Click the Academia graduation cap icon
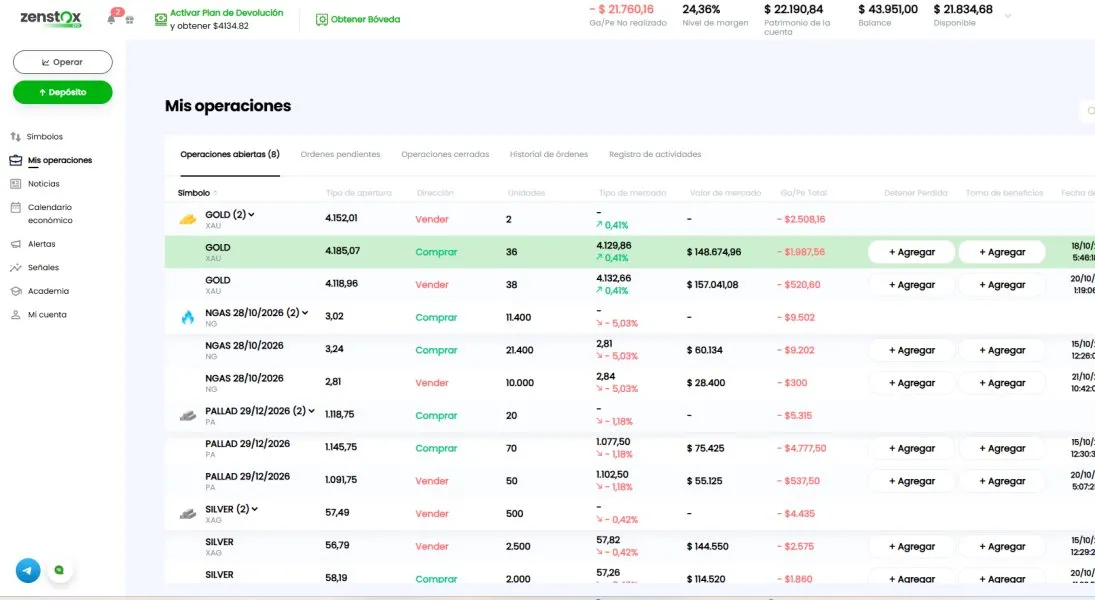 (15, 291)
